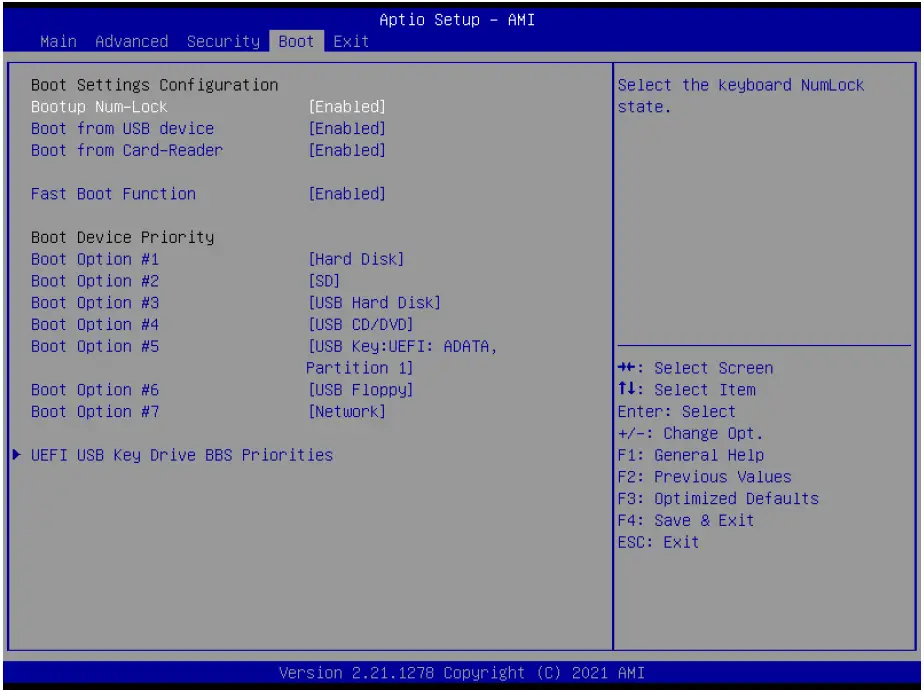Switch to the Boot tab
The height and width of the screenshot is (691, 924).
tap(295, 41)
